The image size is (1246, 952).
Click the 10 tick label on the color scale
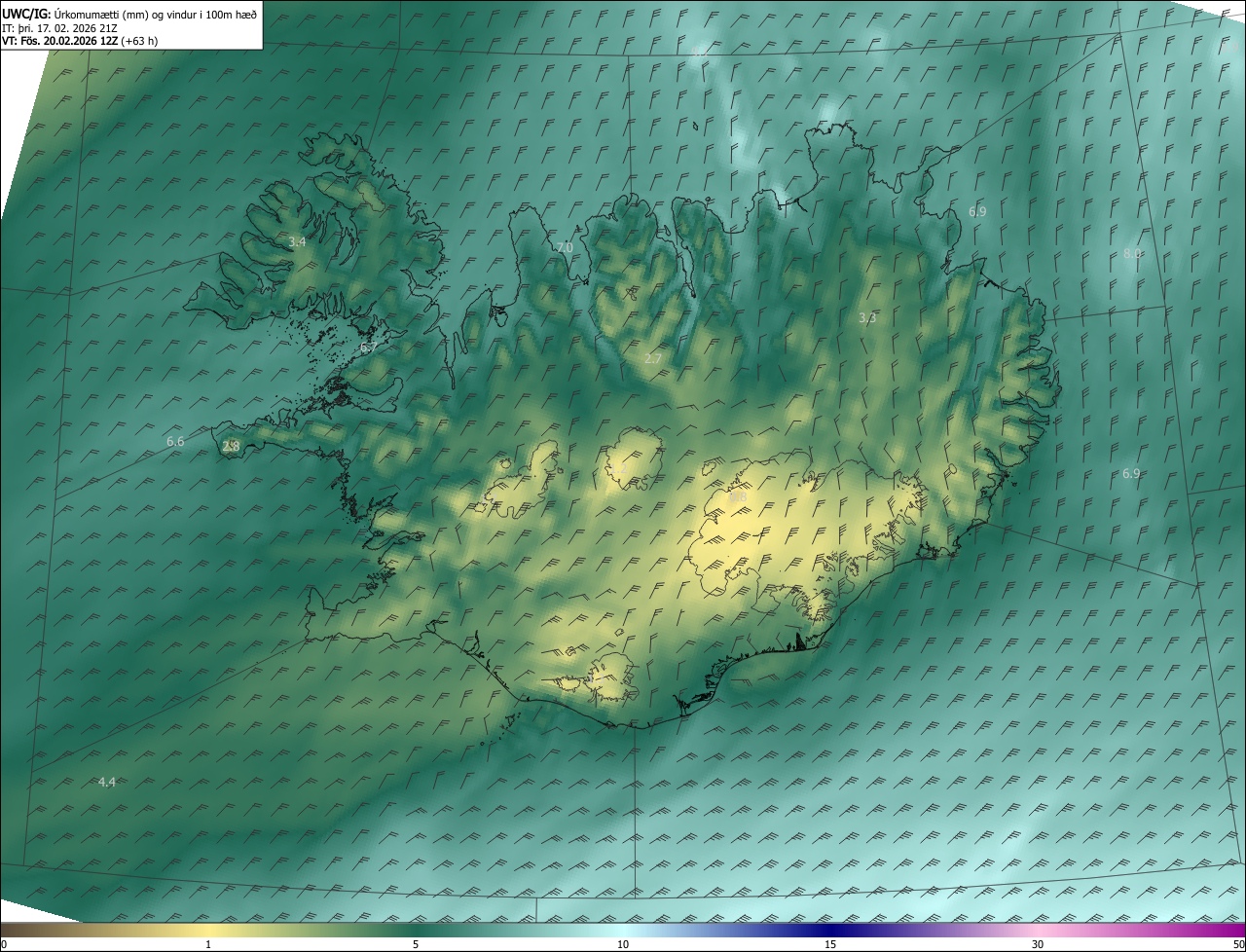pos(623,945)
